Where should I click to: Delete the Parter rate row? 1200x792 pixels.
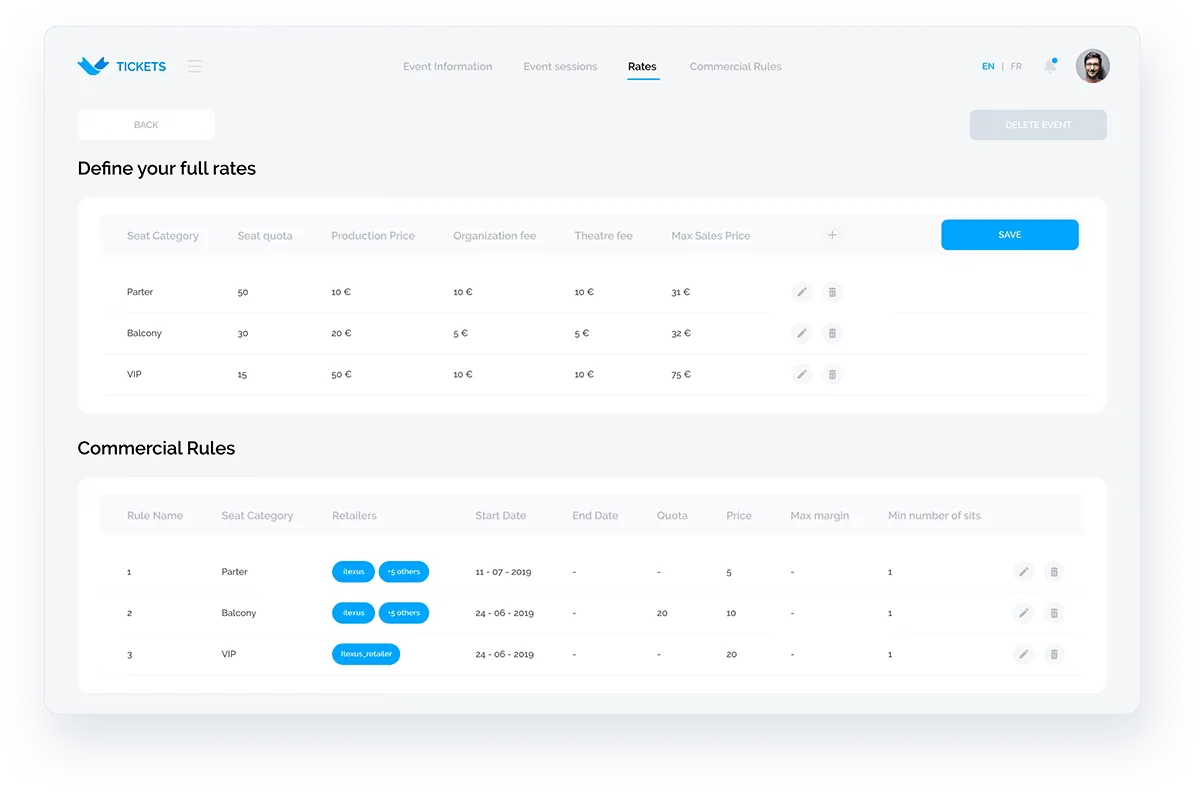832,292
